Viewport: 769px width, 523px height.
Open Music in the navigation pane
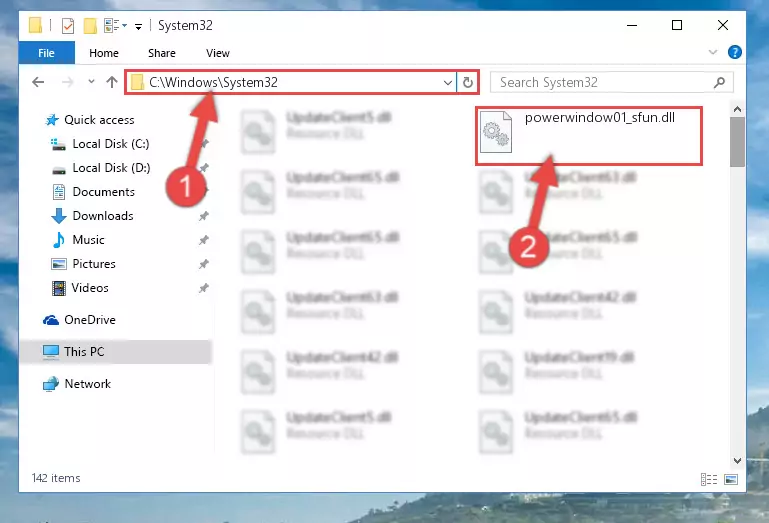click(88, 240)
